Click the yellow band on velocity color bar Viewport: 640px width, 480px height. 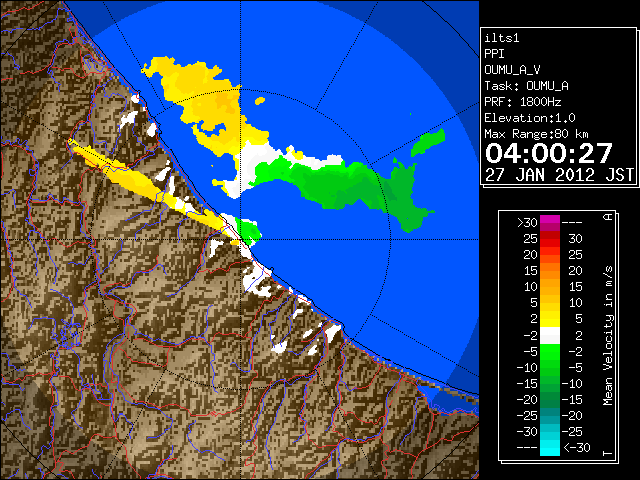click(550, 319)
